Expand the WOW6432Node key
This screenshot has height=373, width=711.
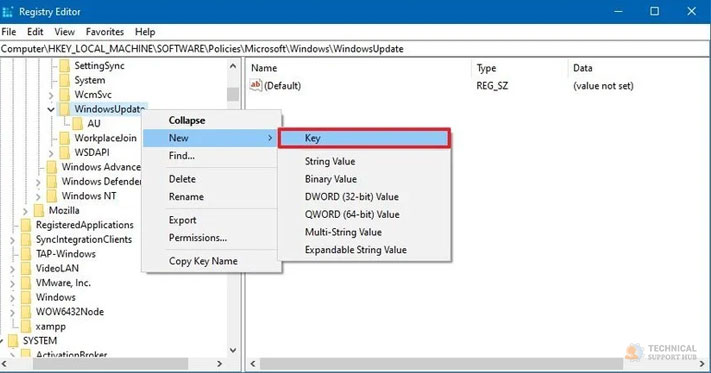(x=12, y=313)
